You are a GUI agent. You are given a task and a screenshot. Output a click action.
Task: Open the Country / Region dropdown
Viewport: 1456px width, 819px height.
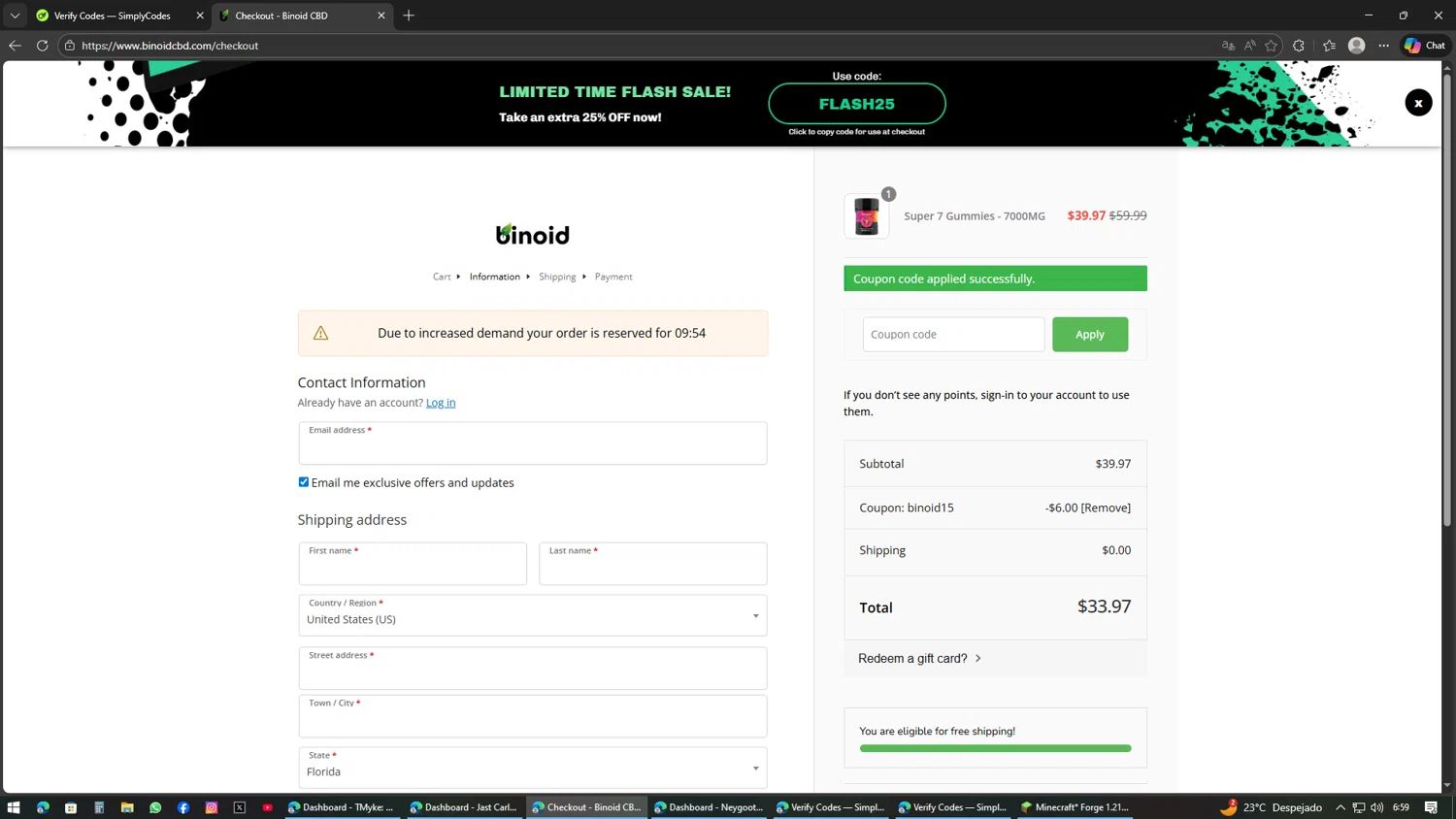533,615
